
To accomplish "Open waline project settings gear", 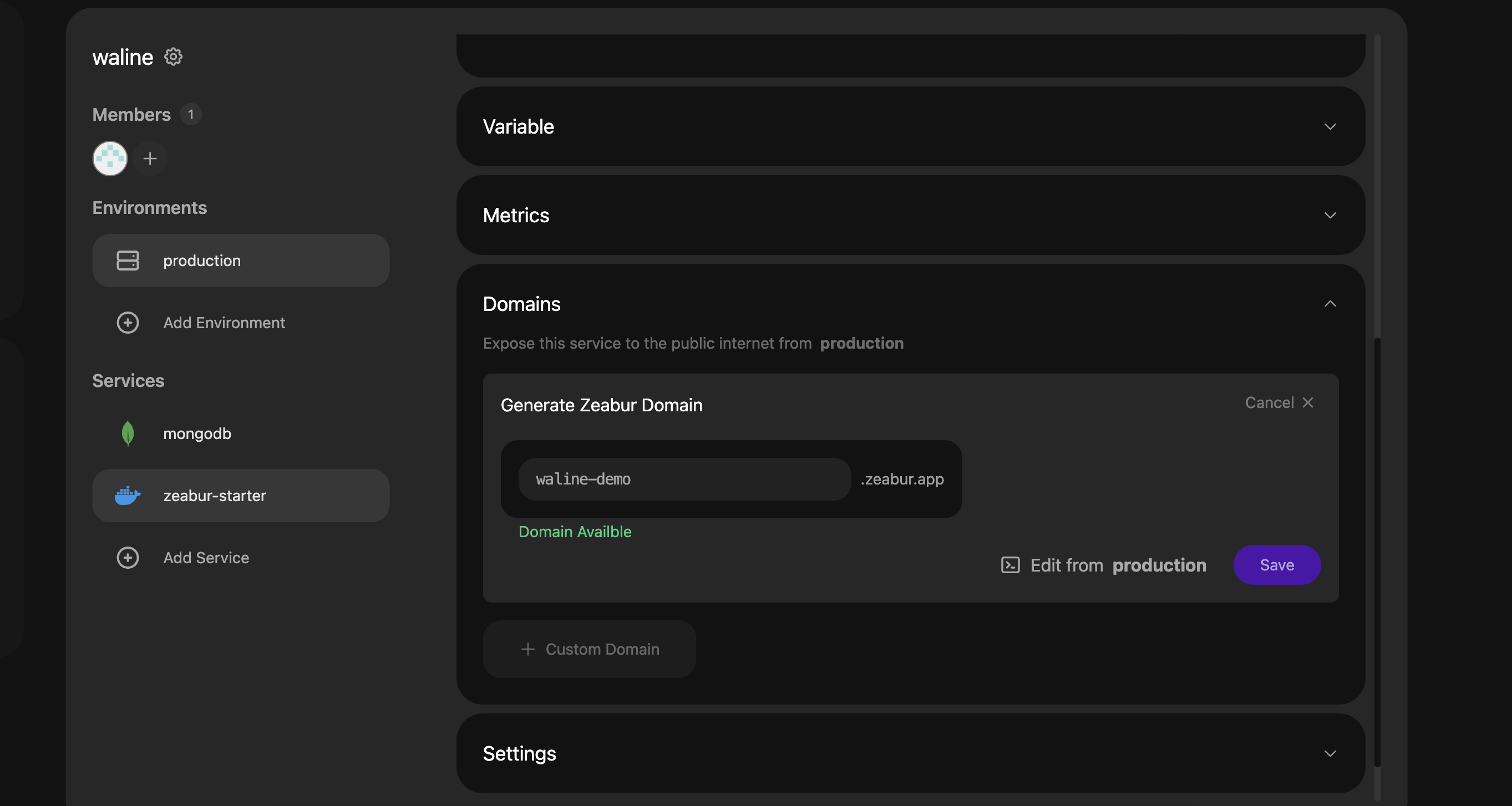I will point(173,57).
